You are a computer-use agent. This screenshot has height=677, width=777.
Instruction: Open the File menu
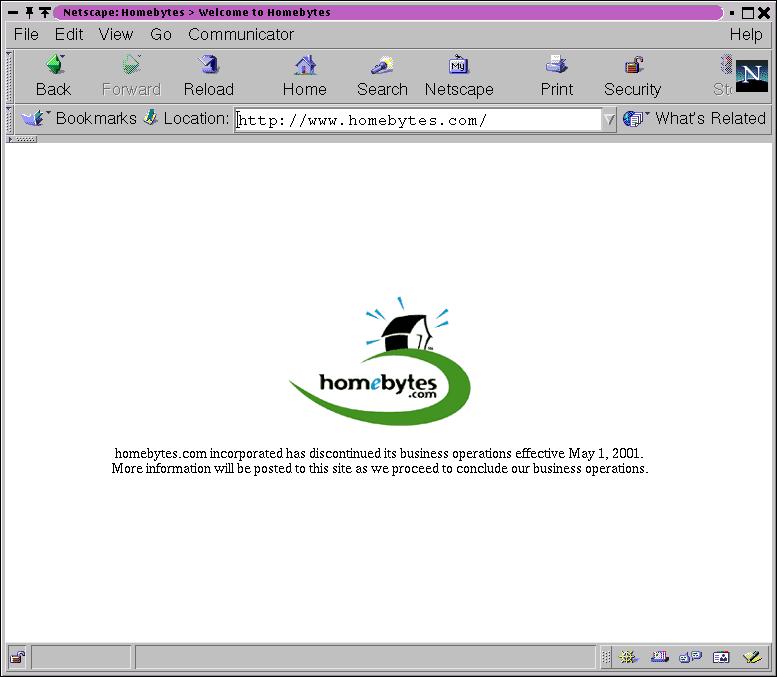click(26, 34)
